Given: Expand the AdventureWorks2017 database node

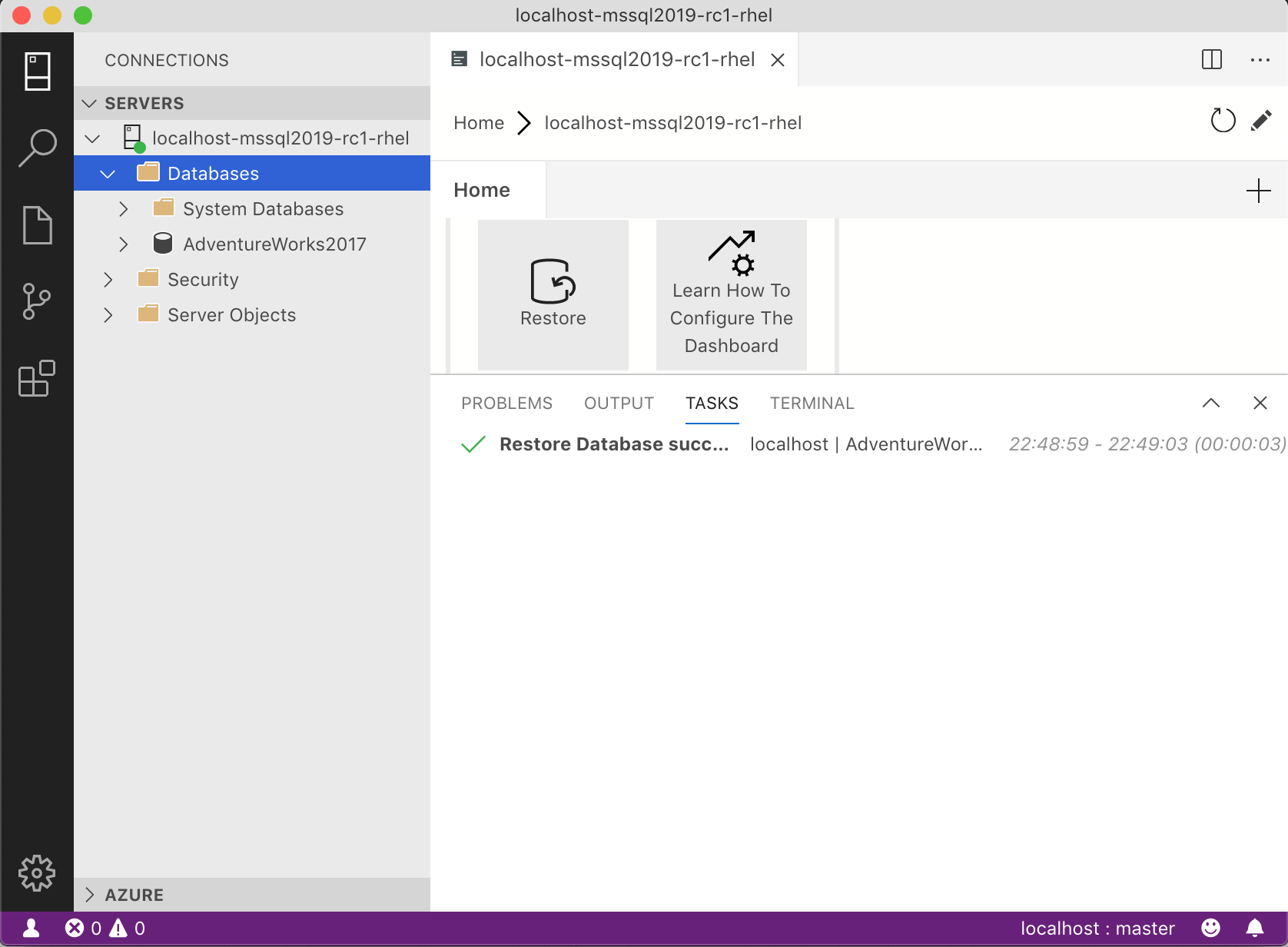Looking at the screenshot, I should pos(124,244).
